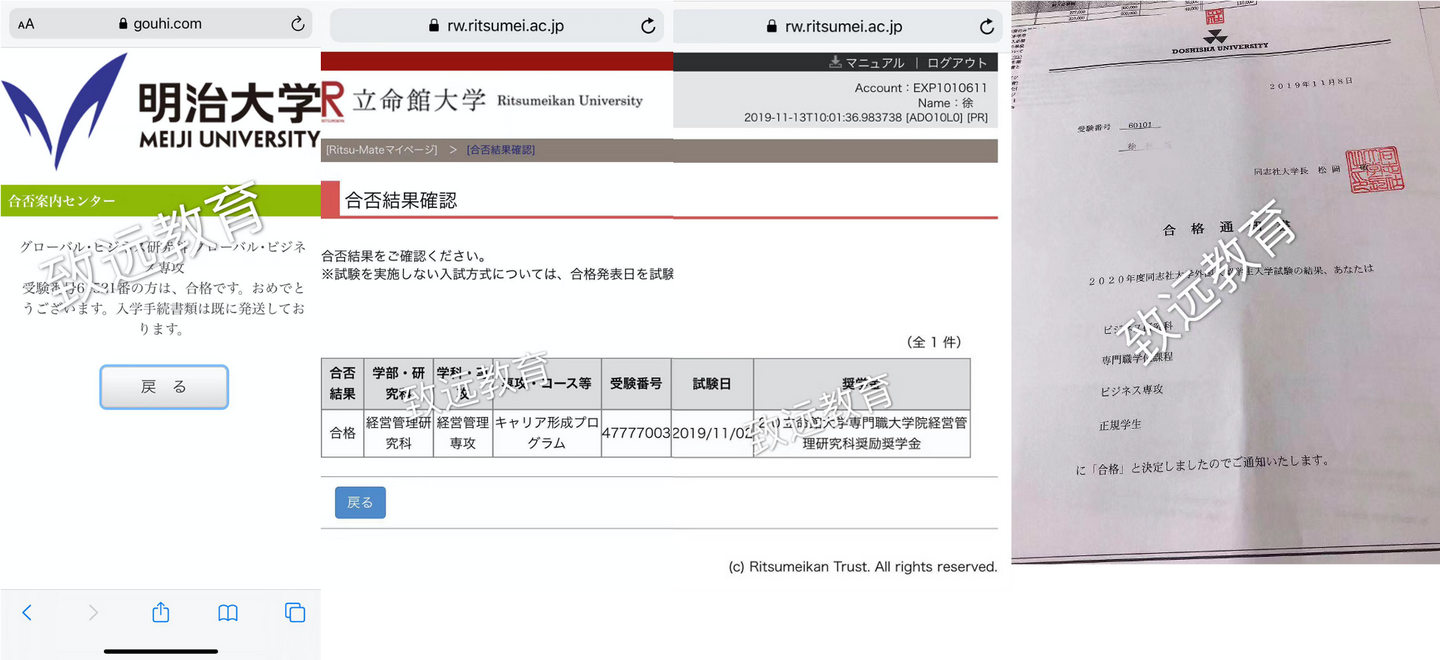Reload the page showing Ritsumeikan University logo
The height and width of the screenshot is (660, 1440).
click(648, 26)
